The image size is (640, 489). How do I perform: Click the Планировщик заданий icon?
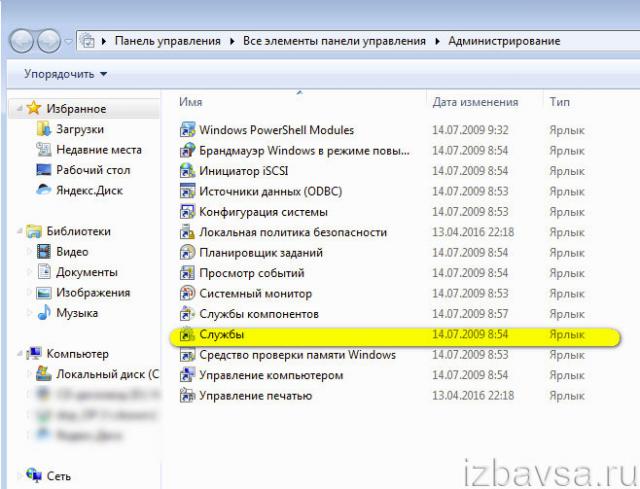click(x=187, y=252)
